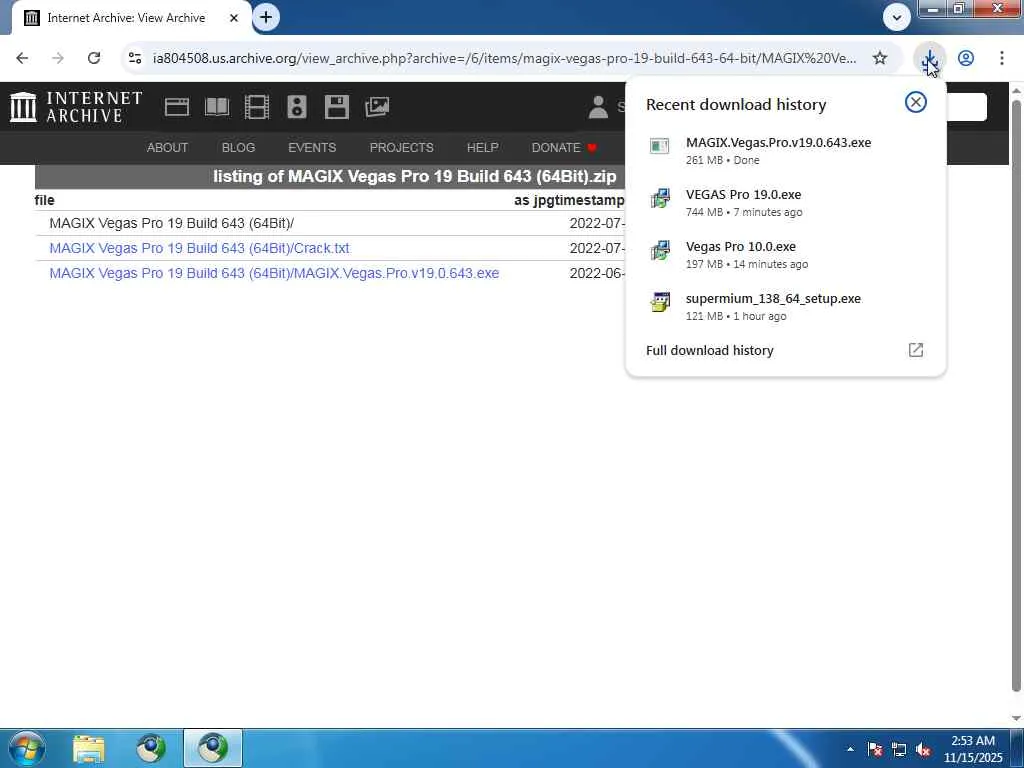Click the external-link icon beside Full download history
This screenshot has height=768, width=1024.
pyautogui.click(x=916, y=350)
